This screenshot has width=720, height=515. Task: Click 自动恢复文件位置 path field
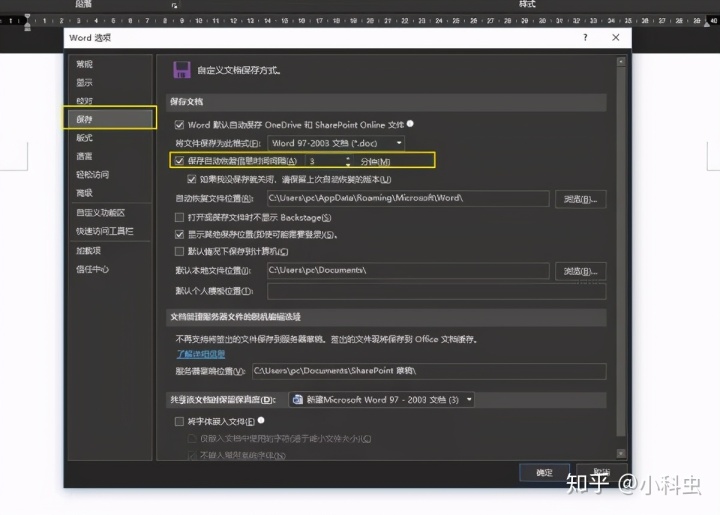(x=408, y=198)
